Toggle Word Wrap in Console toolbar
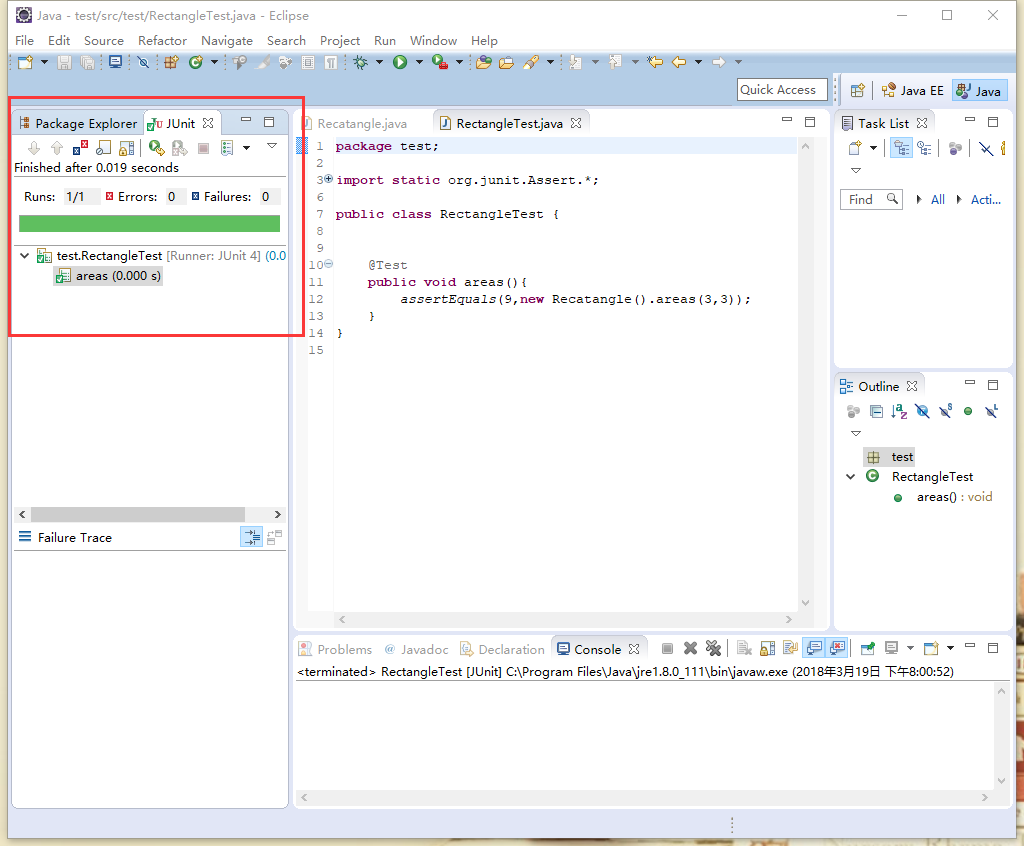Viewport: 1024px width, 846px height. click(790, 648)
